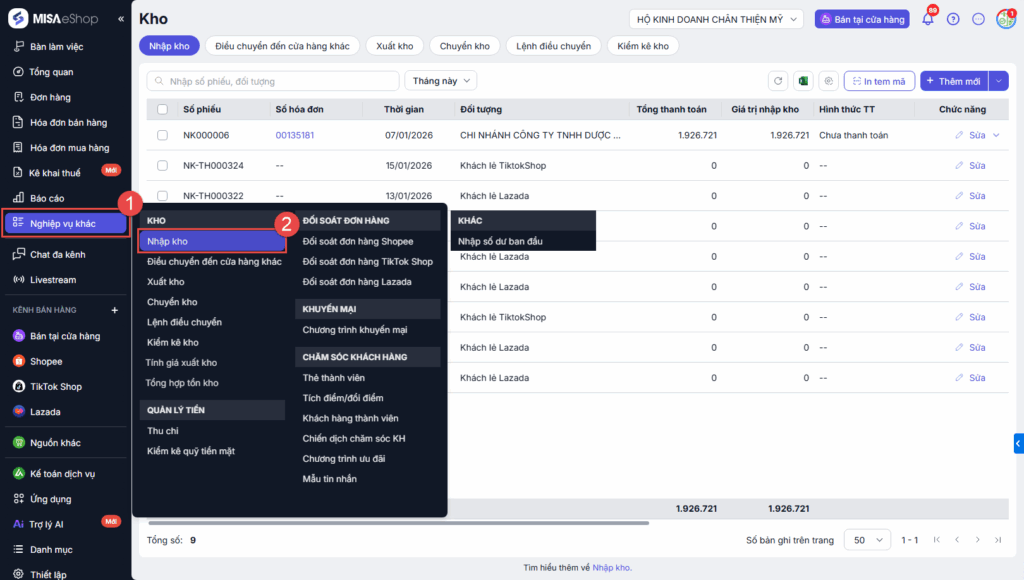Click the horizontal scrollbar under the table
This screenshot has height=580, width=1024.
point(398,523)
